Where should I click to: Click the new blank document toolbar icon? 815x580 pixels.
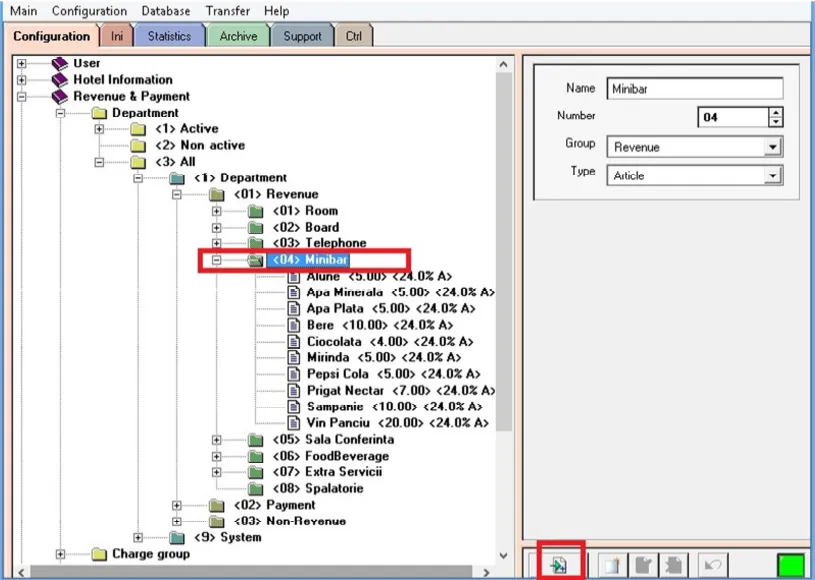[612, 564]
